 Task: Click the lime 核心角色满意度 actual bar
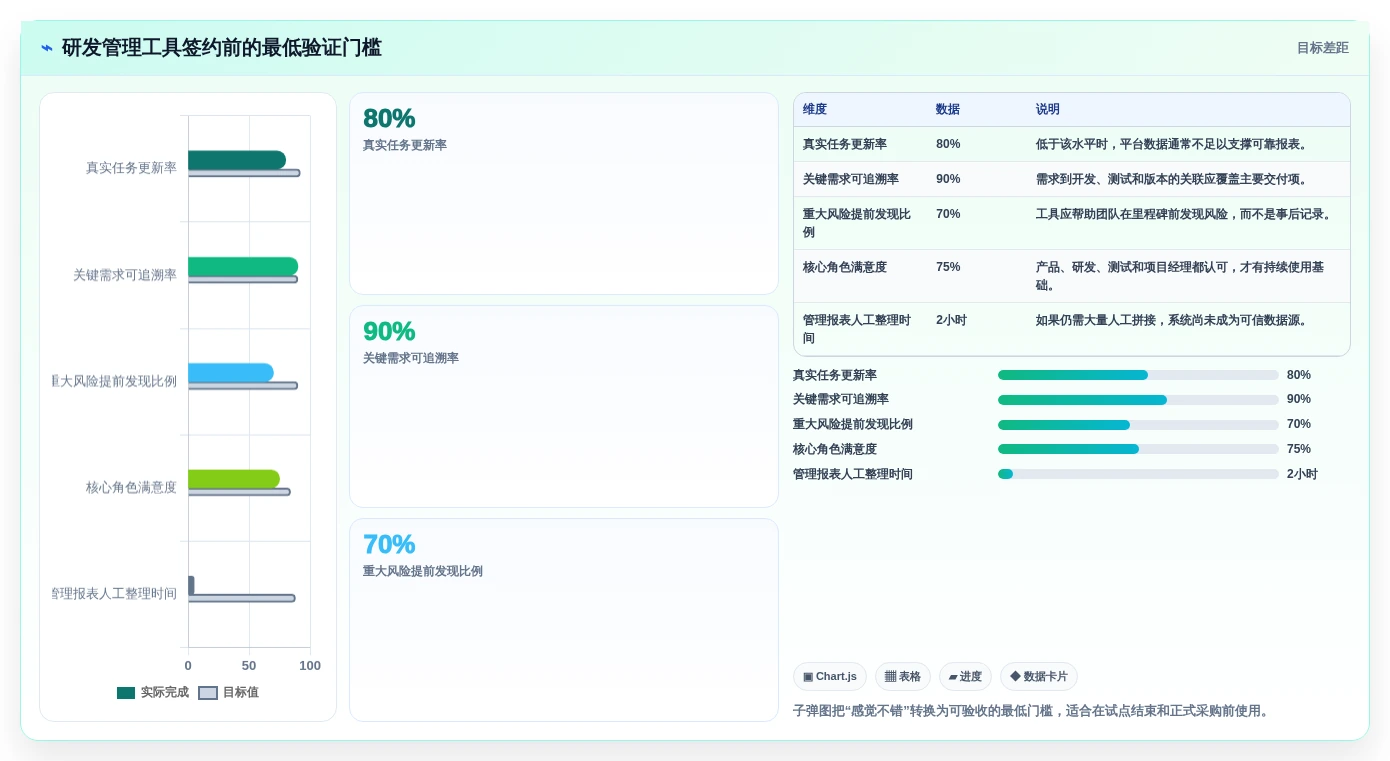234,479
